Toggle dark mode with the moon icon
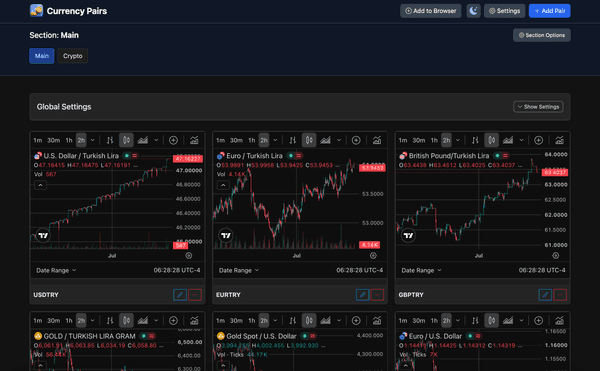Screen dimensions: 600x371 click(473, 11)
